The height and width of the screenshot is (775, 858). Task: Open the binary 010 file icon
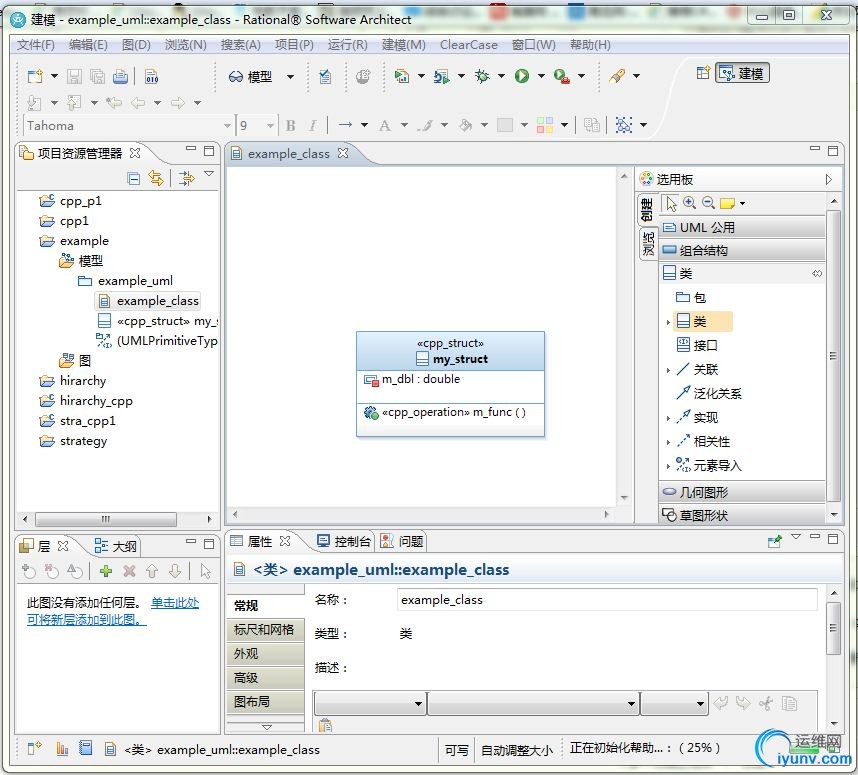[x=152, y=77]
